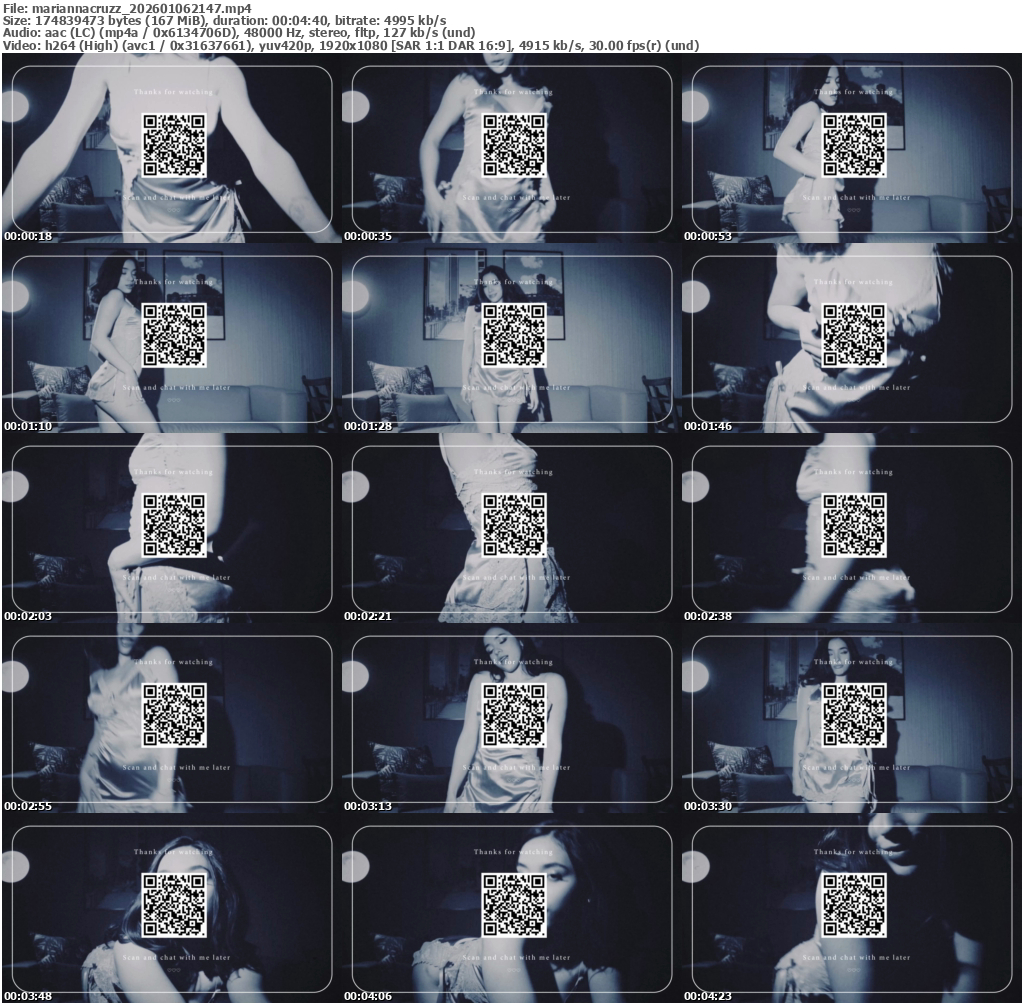Viewport: 1024px width, 1003px height.
Task: Click the Audio aac codec info line
Action: (239, 33)
